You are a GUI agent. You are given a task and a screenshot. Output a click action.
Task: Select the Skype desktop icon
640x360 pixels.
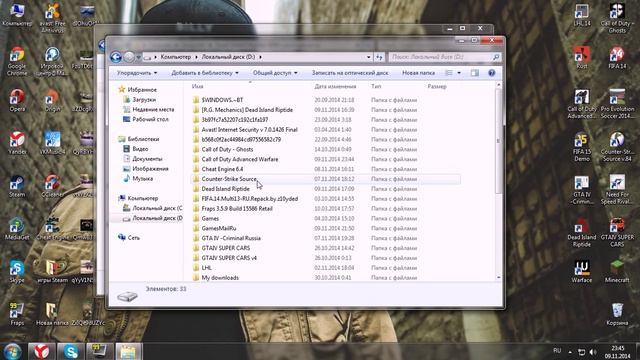click(x=17, y=272)
